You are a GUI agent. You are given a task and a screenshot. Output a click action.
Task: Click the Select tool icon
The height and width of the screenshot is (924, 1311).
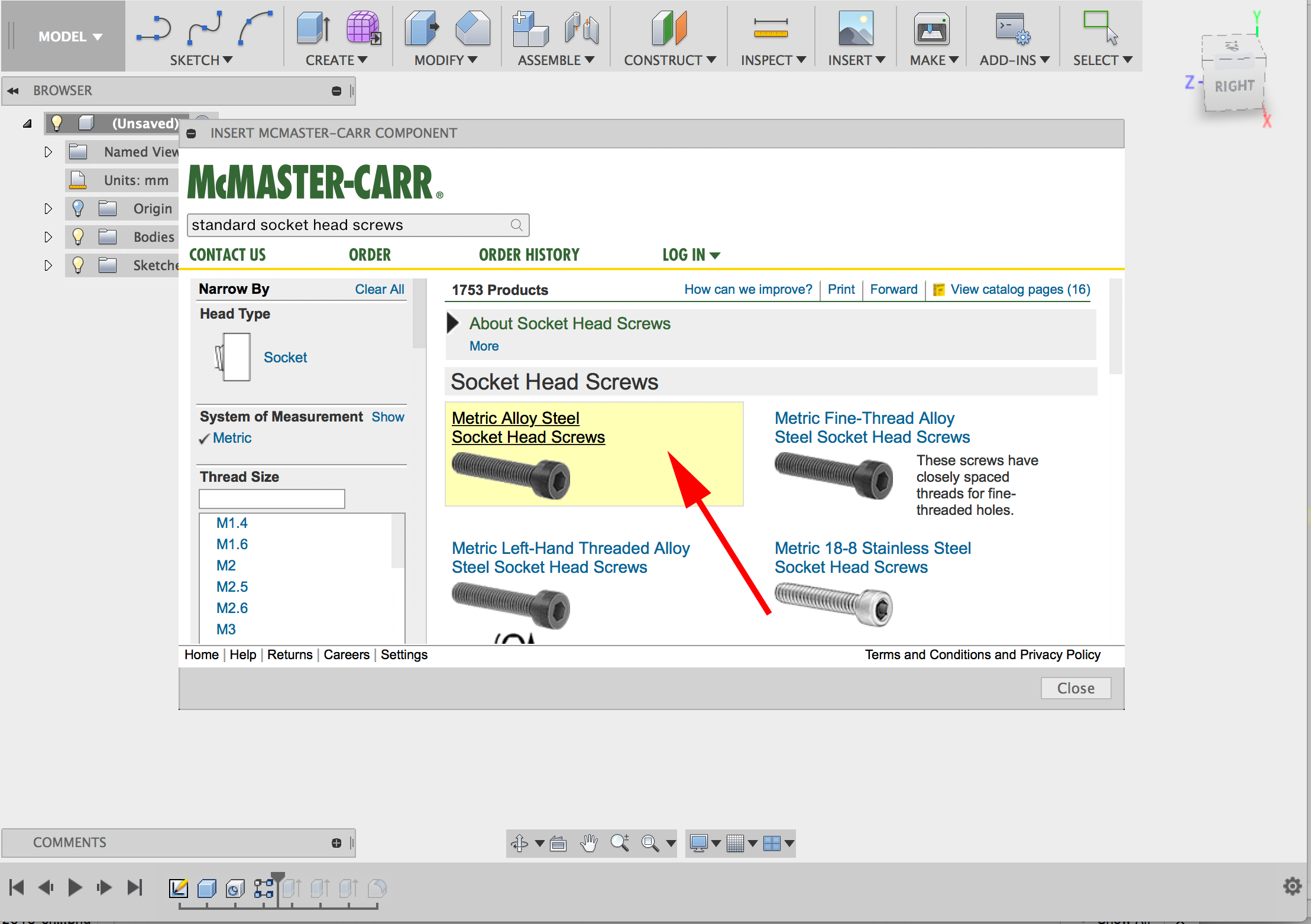click(1100, 28)
